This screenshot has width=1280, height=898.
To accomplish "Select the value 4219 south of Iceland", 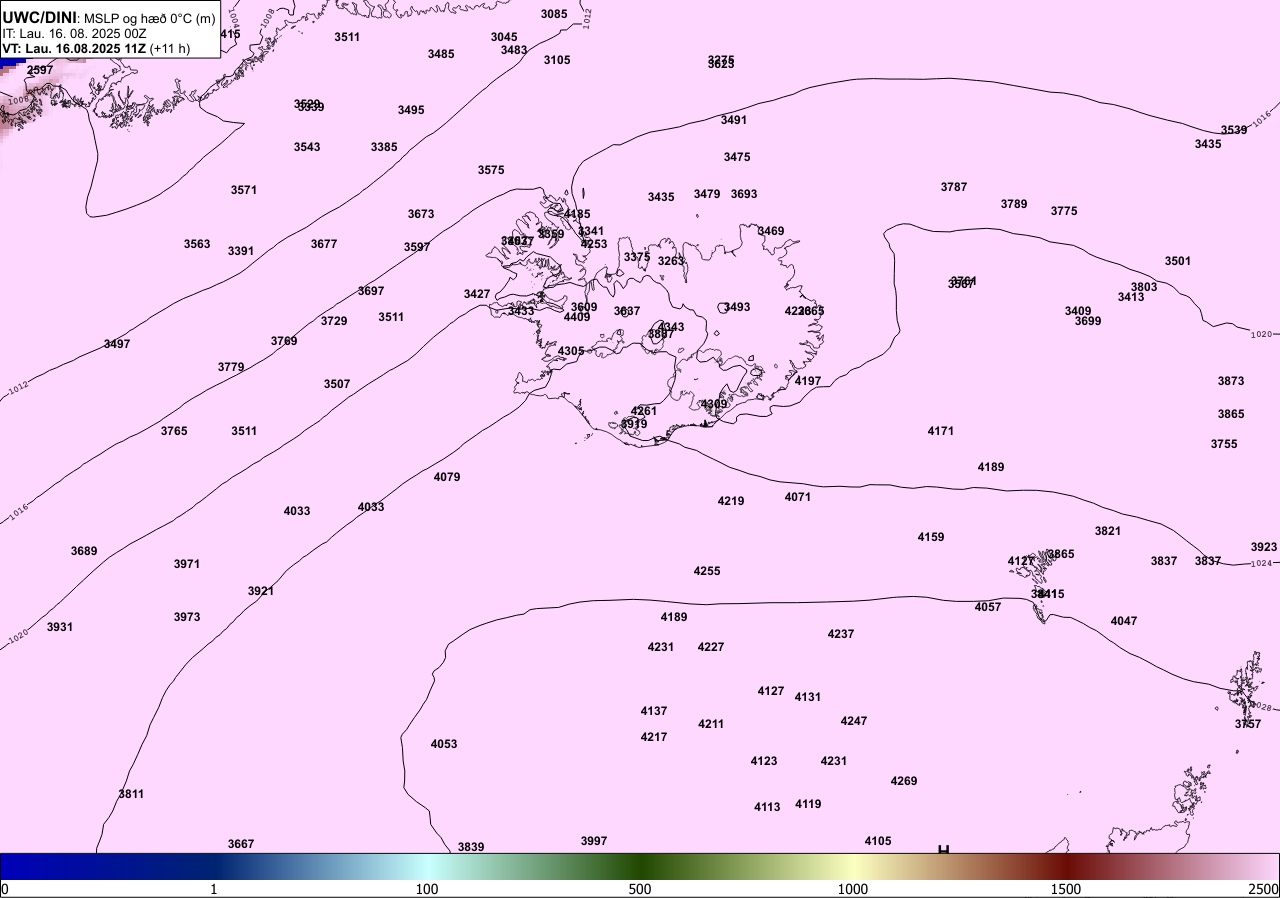I will click(731, 501).
